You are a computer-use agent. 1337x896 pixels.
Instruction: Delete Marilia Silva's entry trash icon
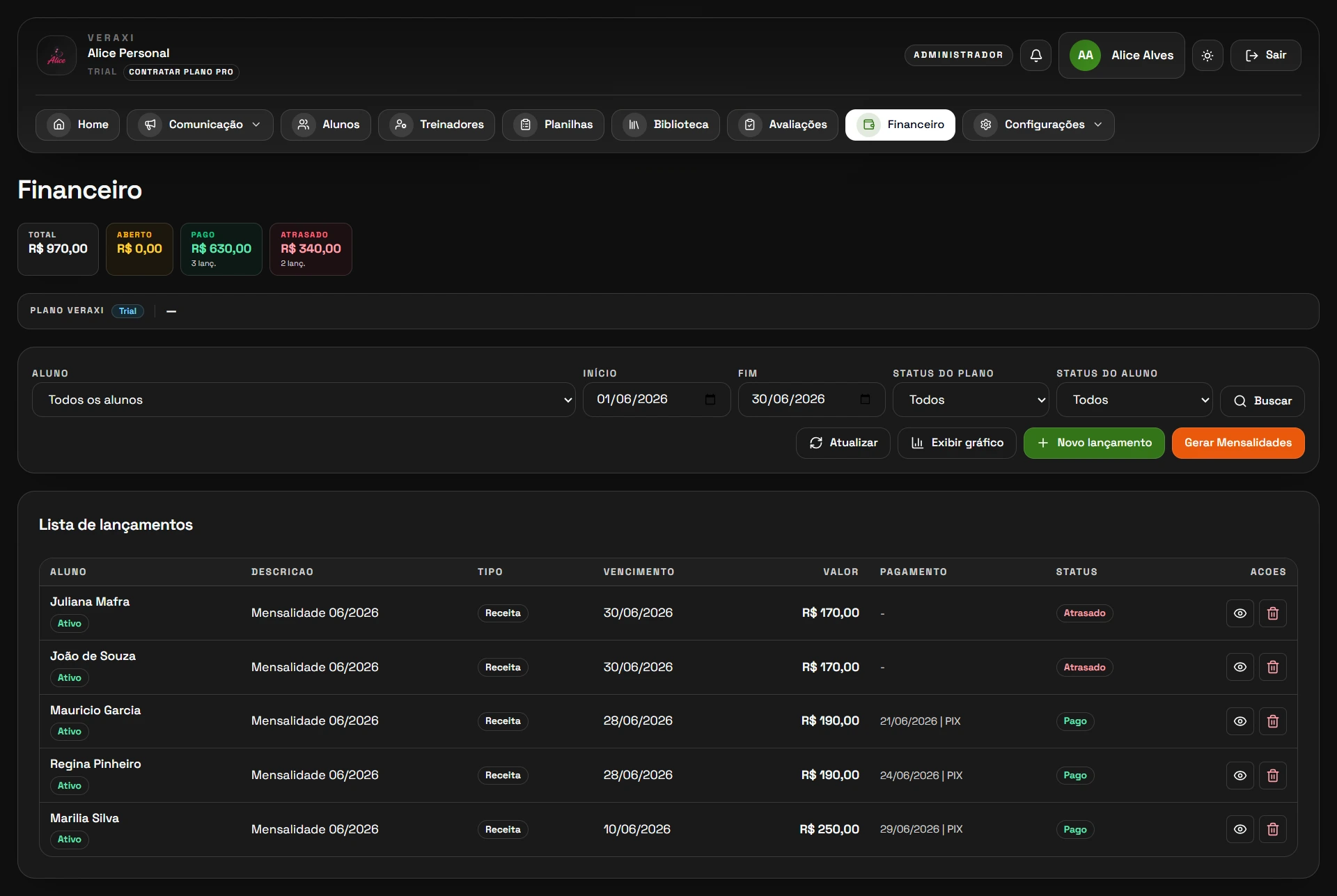coord(1273,829)
